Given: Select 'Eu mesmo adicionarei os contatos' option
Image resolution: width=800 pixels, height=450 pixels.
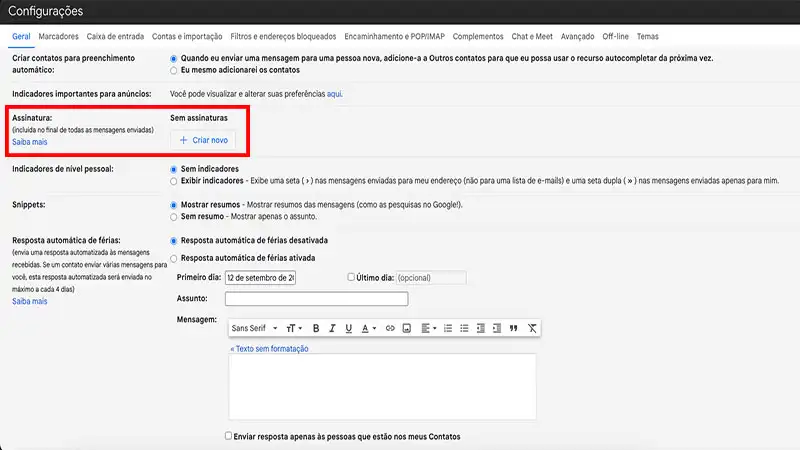Looking at the screenshot, I should (174, 71).
